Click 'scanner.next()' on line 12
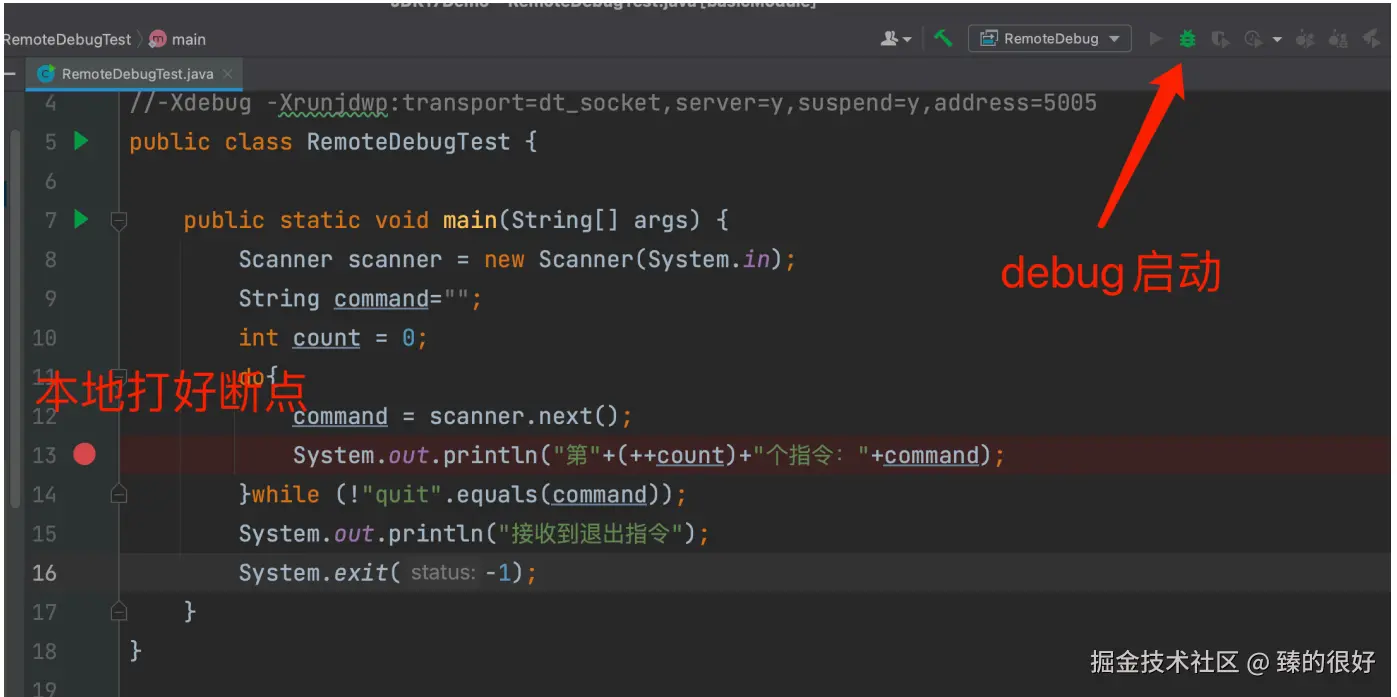Viewport: 1397px width, 697px height. (524, 416)
